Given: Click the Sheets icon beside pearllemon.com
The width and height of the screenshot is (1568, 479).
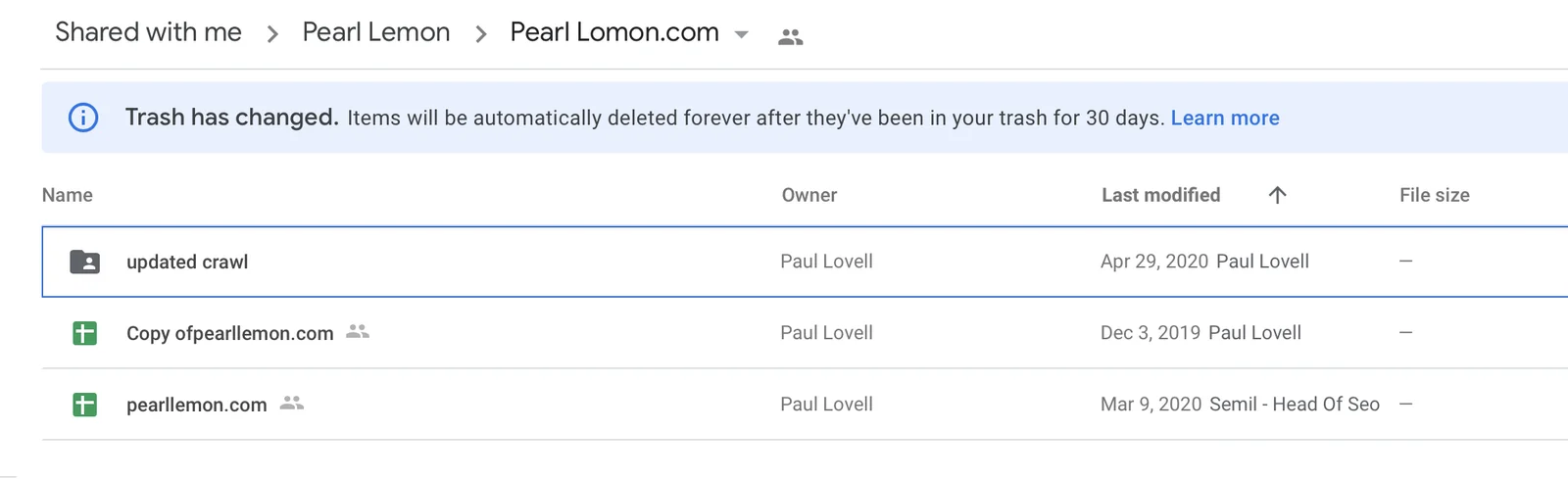Looking at the screenshot, I should click(x=85, y=405).
